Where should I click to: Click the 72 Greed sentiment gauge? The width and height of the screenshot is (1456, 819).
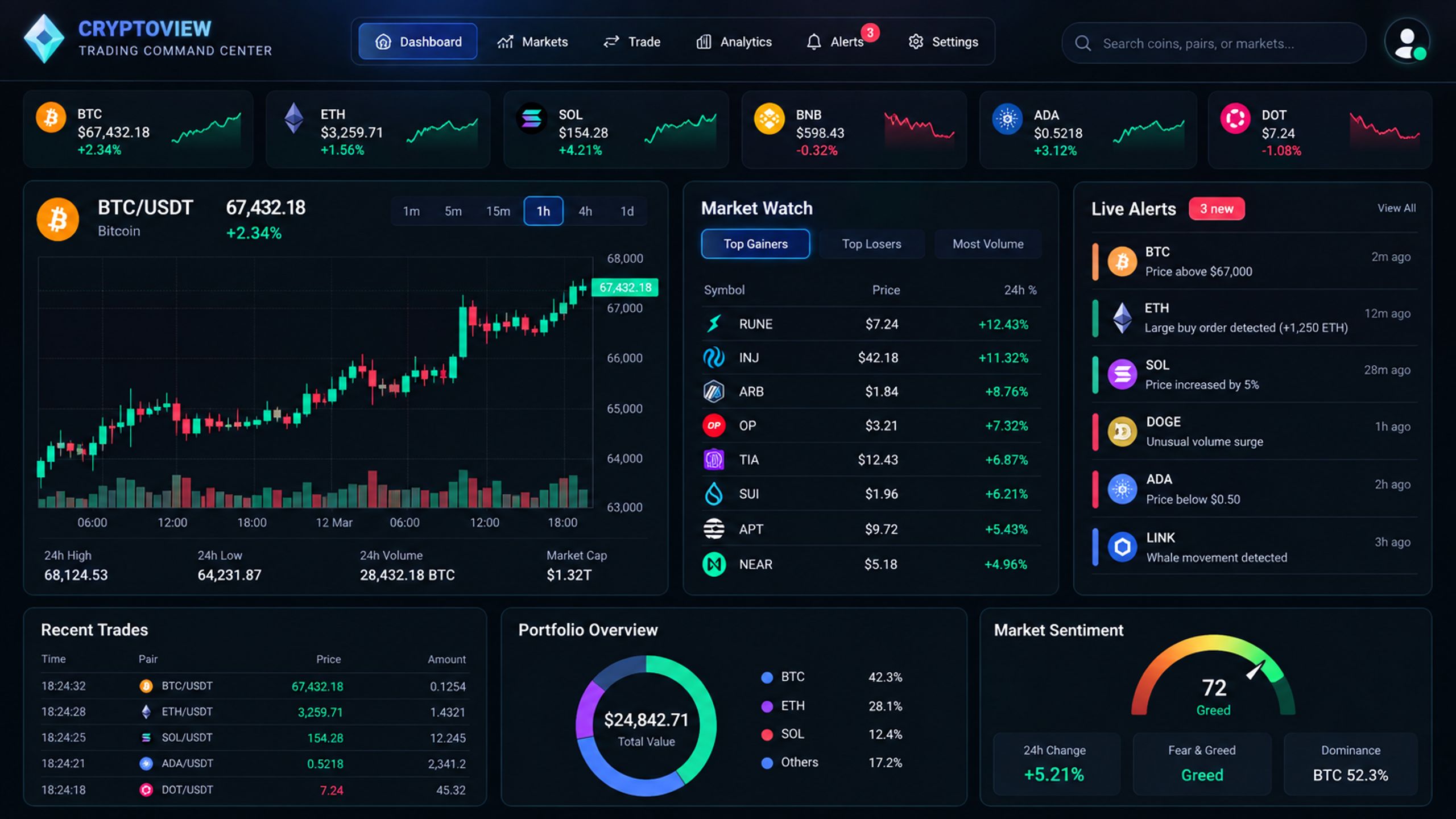1213,676
